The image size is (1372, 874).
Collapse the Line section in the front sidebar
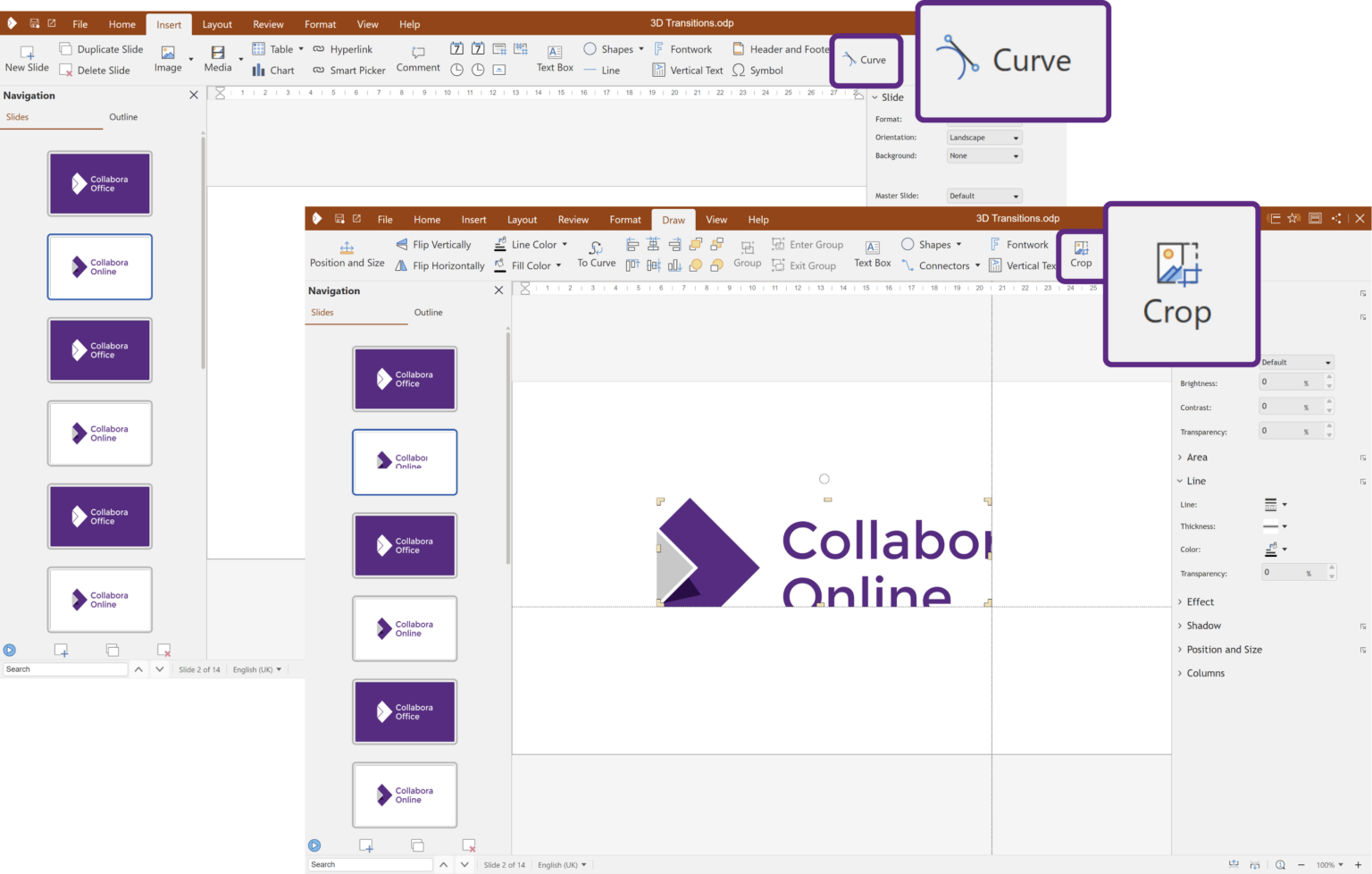pos(1196,481)
